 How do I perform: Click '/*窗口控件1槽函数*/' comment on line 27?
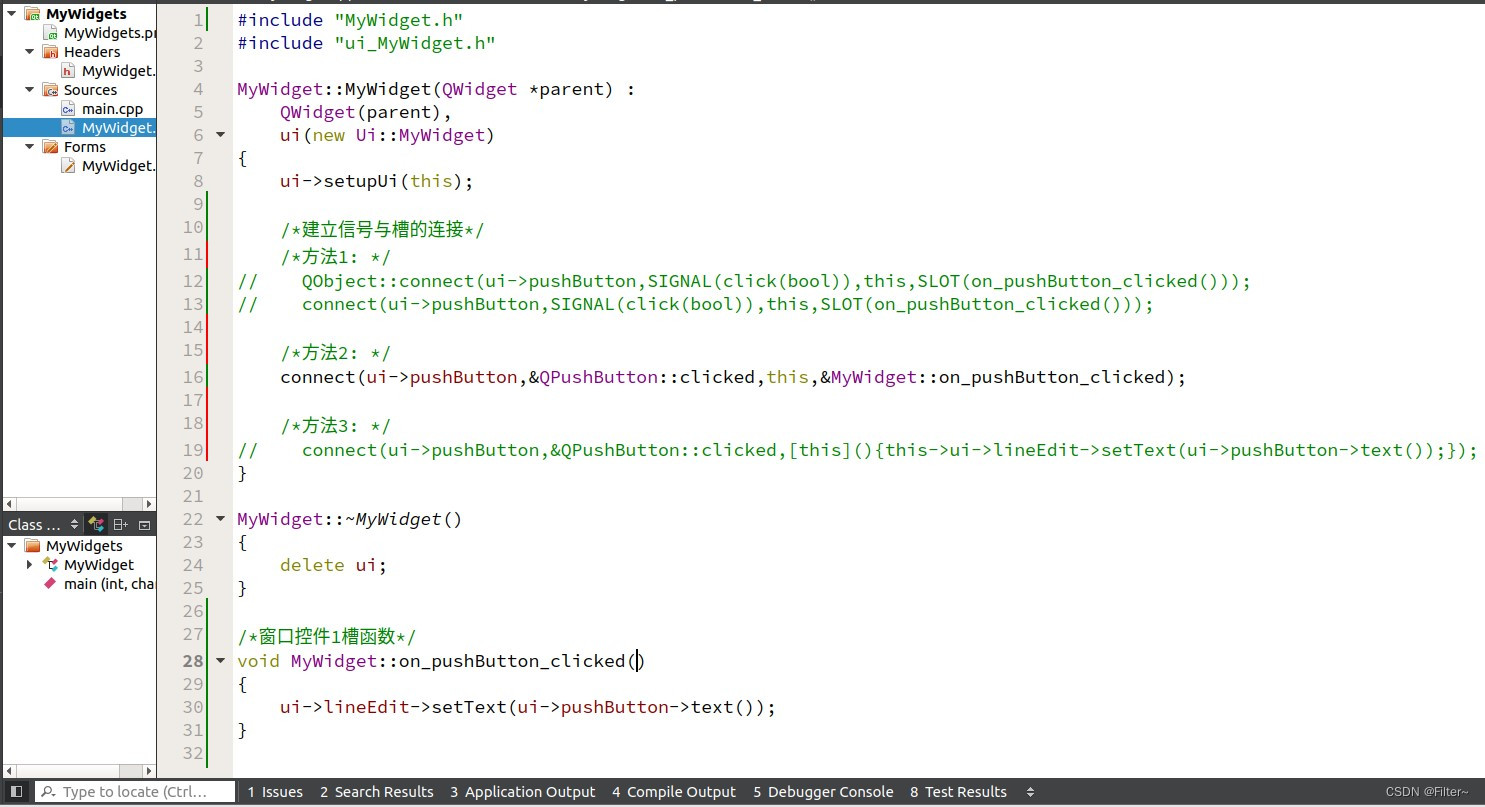click(326, 637)
